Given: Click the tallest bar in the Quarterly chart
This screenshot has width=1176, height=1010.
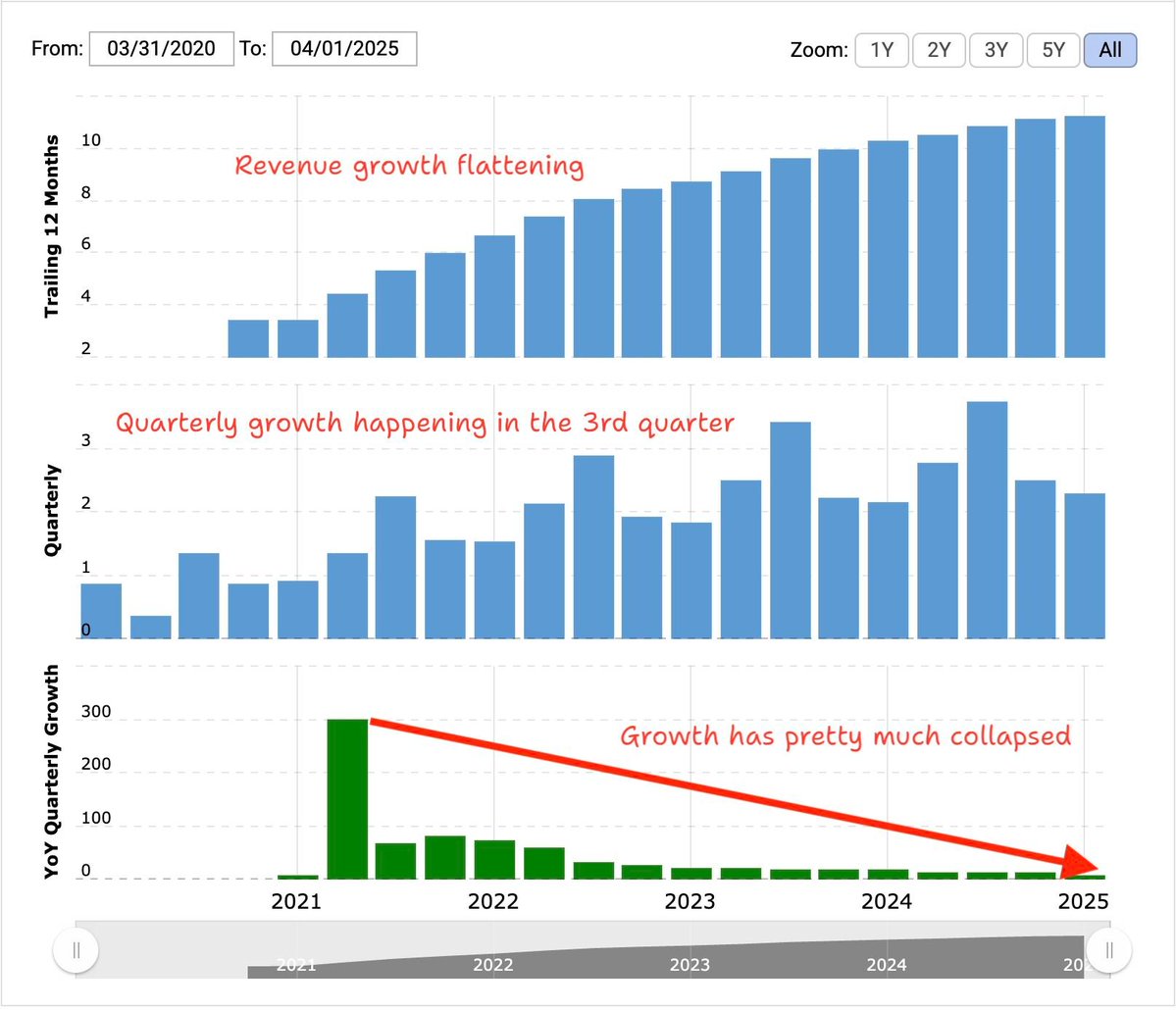Looking at the screenshot, I should click(x=986, y=520).
